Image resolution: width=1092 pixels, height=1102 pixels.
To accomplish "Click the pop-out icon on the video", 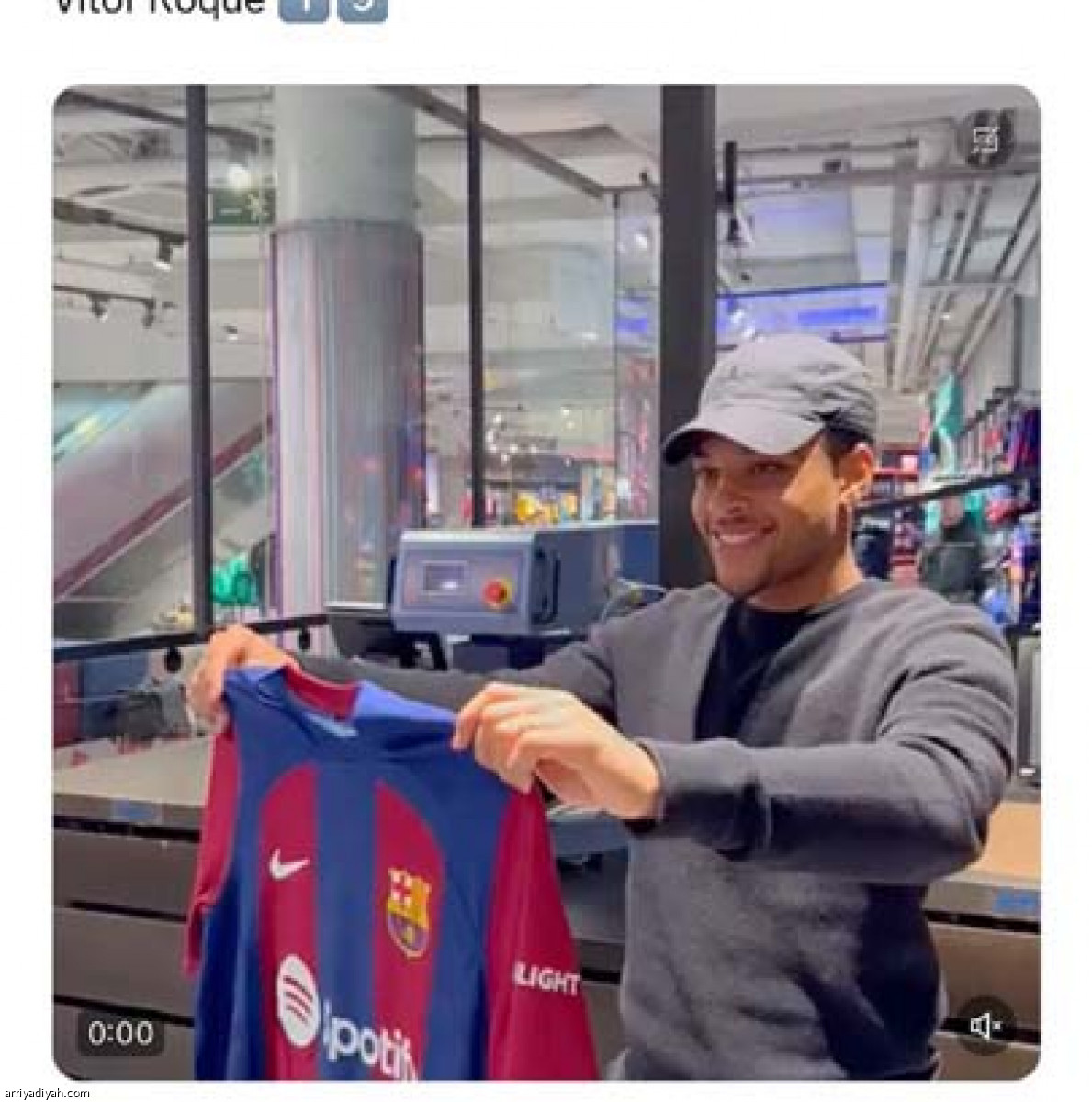I will tap(986, 139).
